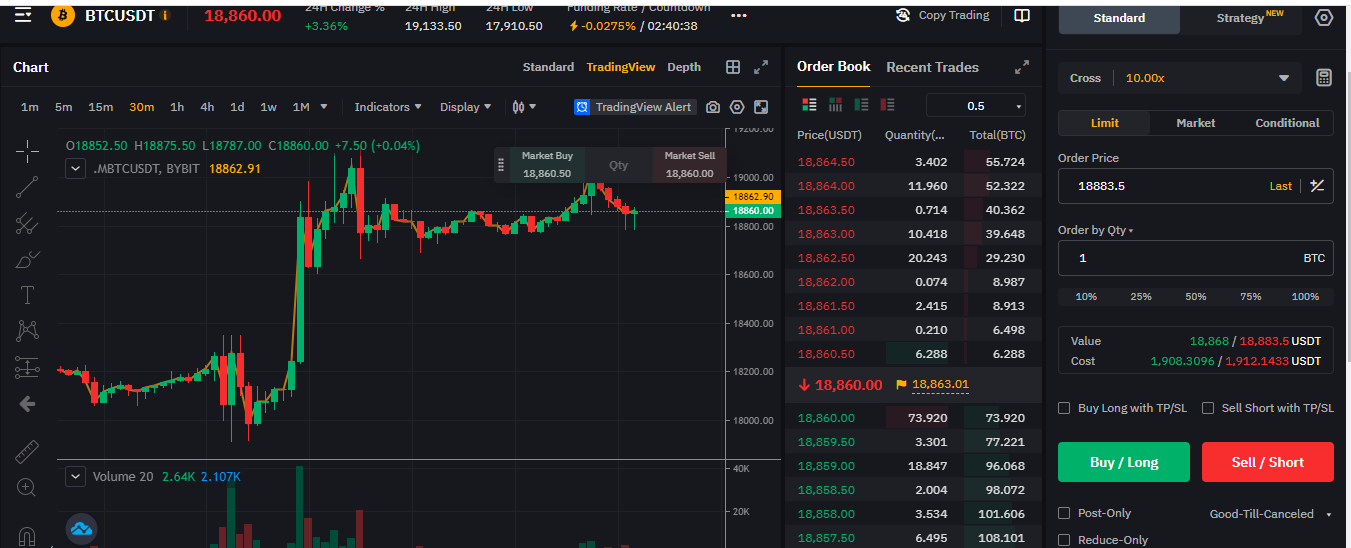Click the Bitcoin coin logo

click(63, 16)
